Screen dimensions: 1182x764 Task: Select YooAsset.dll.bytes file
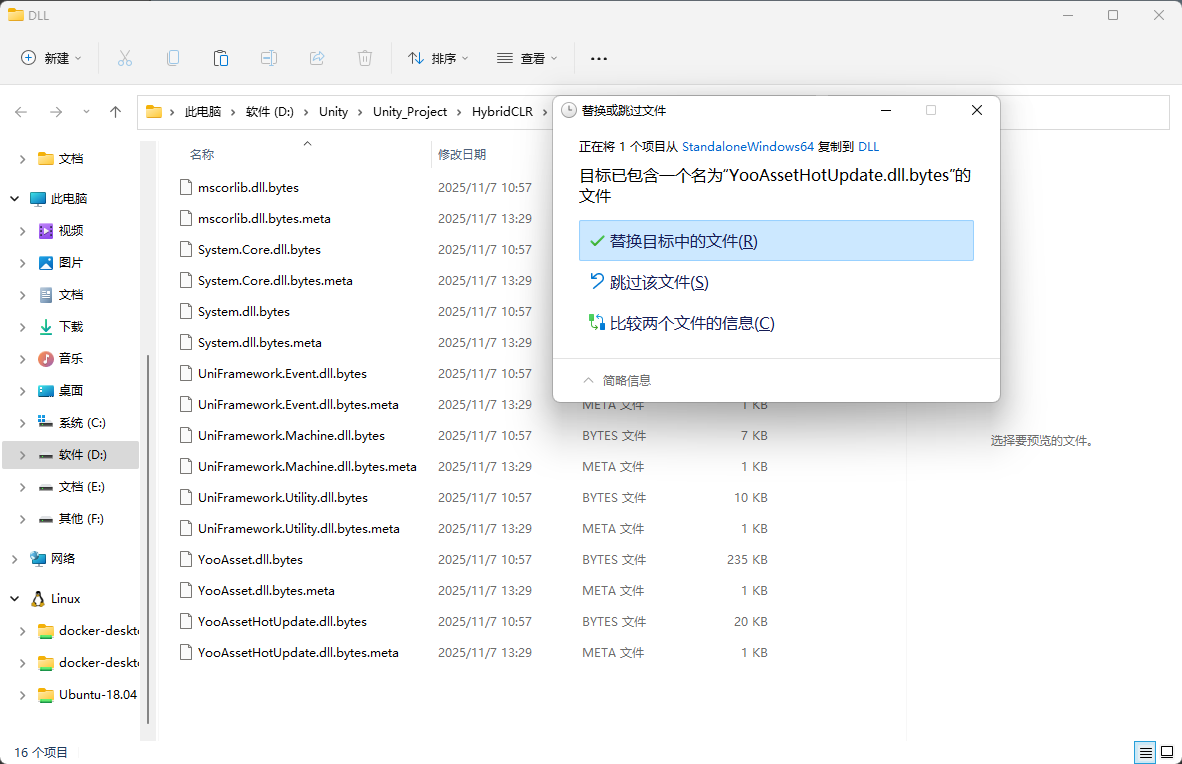click(250, 560)
